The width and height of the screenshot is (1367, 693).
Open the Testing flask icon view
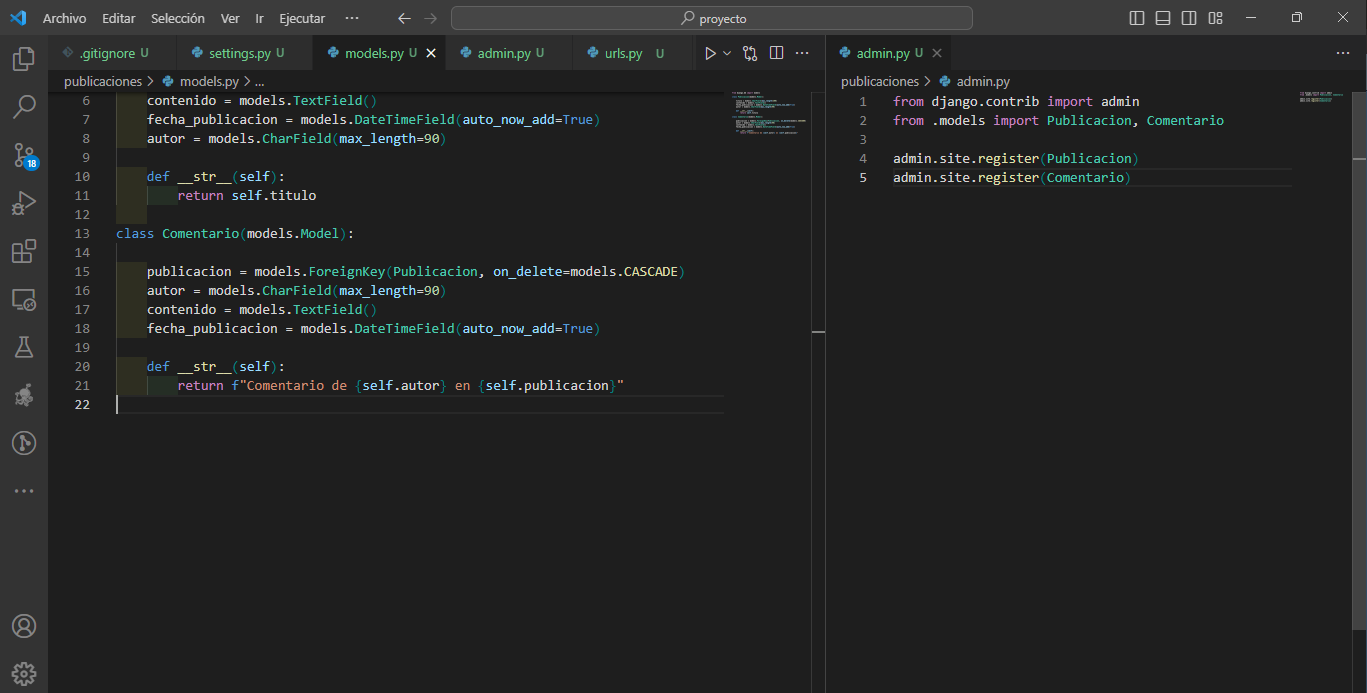[x=23, y=347]
